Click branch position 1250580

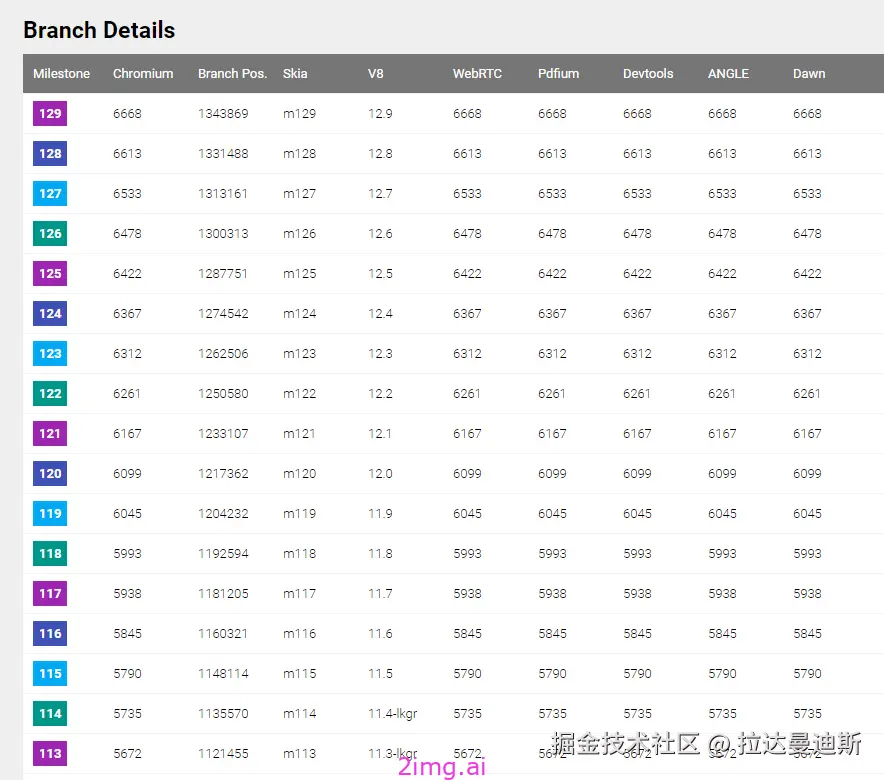tap(223, 394)
